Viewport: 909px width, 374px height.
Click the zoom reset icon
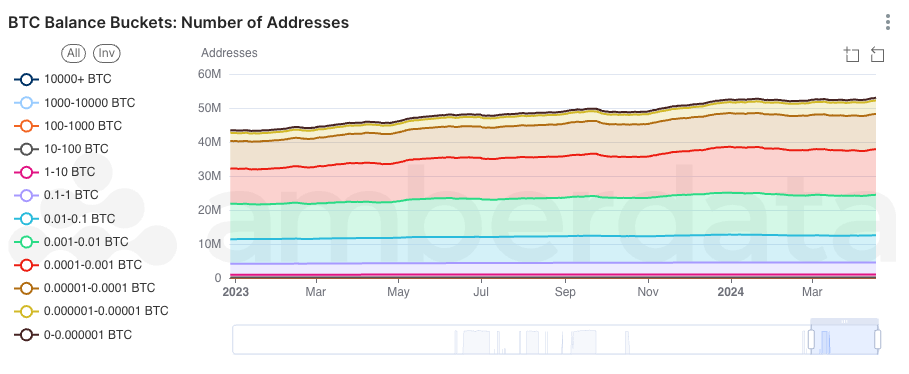[877, 55]
